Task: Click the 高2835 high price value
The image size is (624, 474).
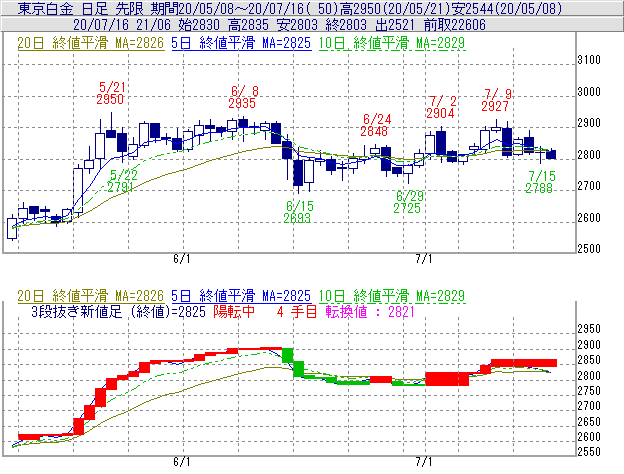Action: click(x=248, y=25)
